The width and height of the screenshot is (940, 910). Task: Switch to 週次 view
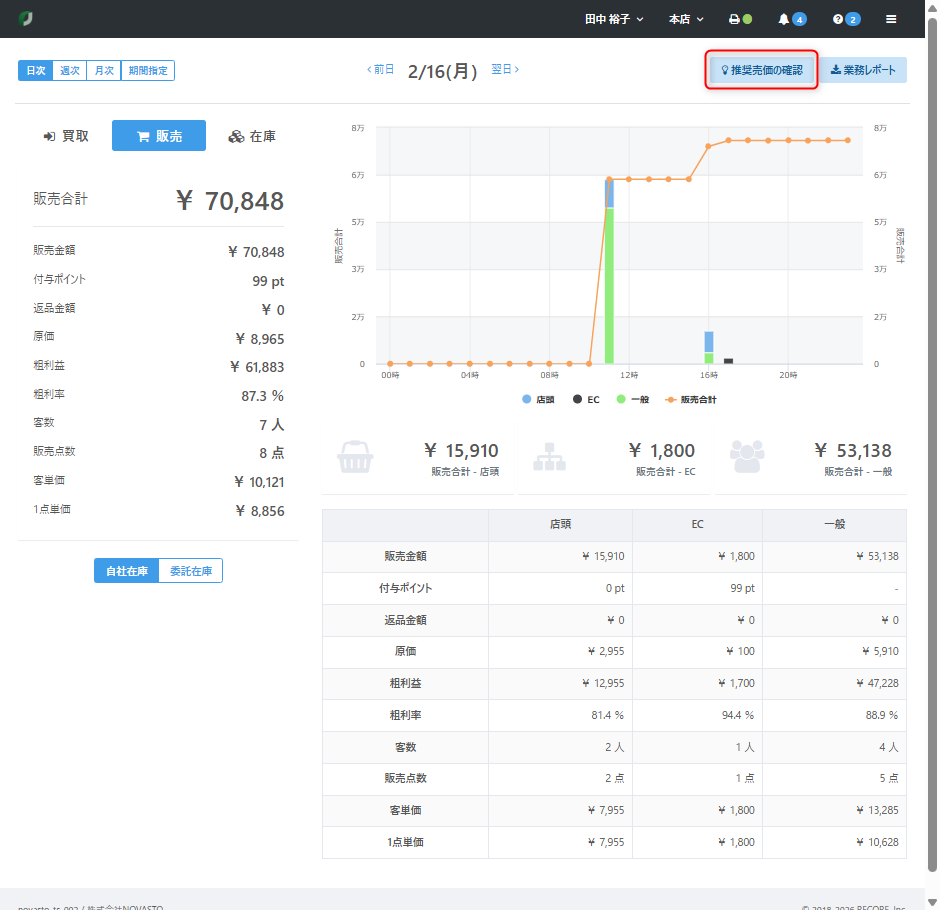(x=70, y=70)
